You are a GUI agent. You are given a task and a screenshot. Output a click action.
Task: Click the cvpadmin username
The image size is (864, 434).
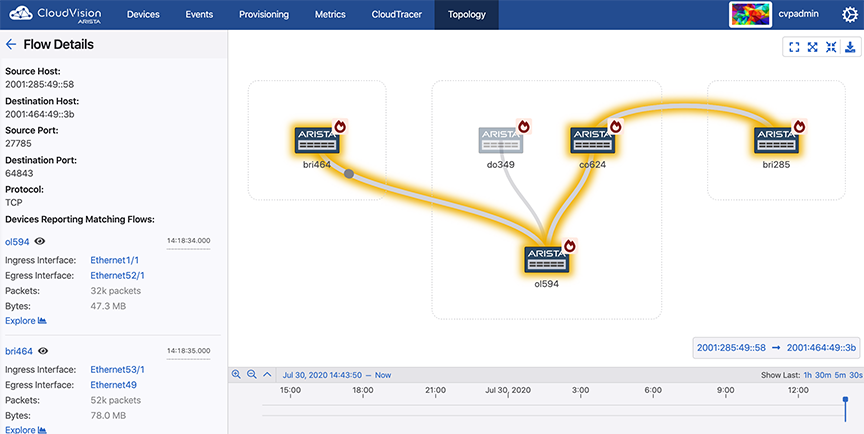[798, 14]
